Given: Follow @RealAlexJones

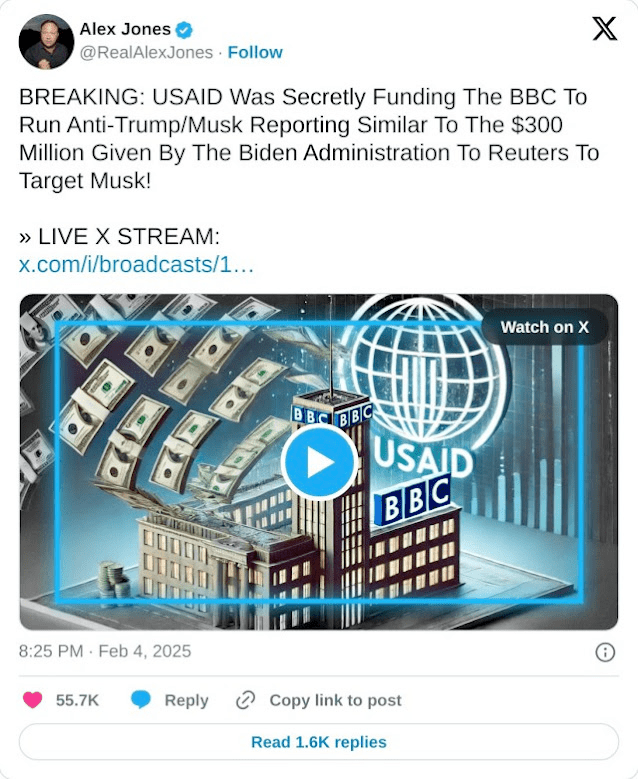Looking at the screenshot, I should (x=255, y=52).
